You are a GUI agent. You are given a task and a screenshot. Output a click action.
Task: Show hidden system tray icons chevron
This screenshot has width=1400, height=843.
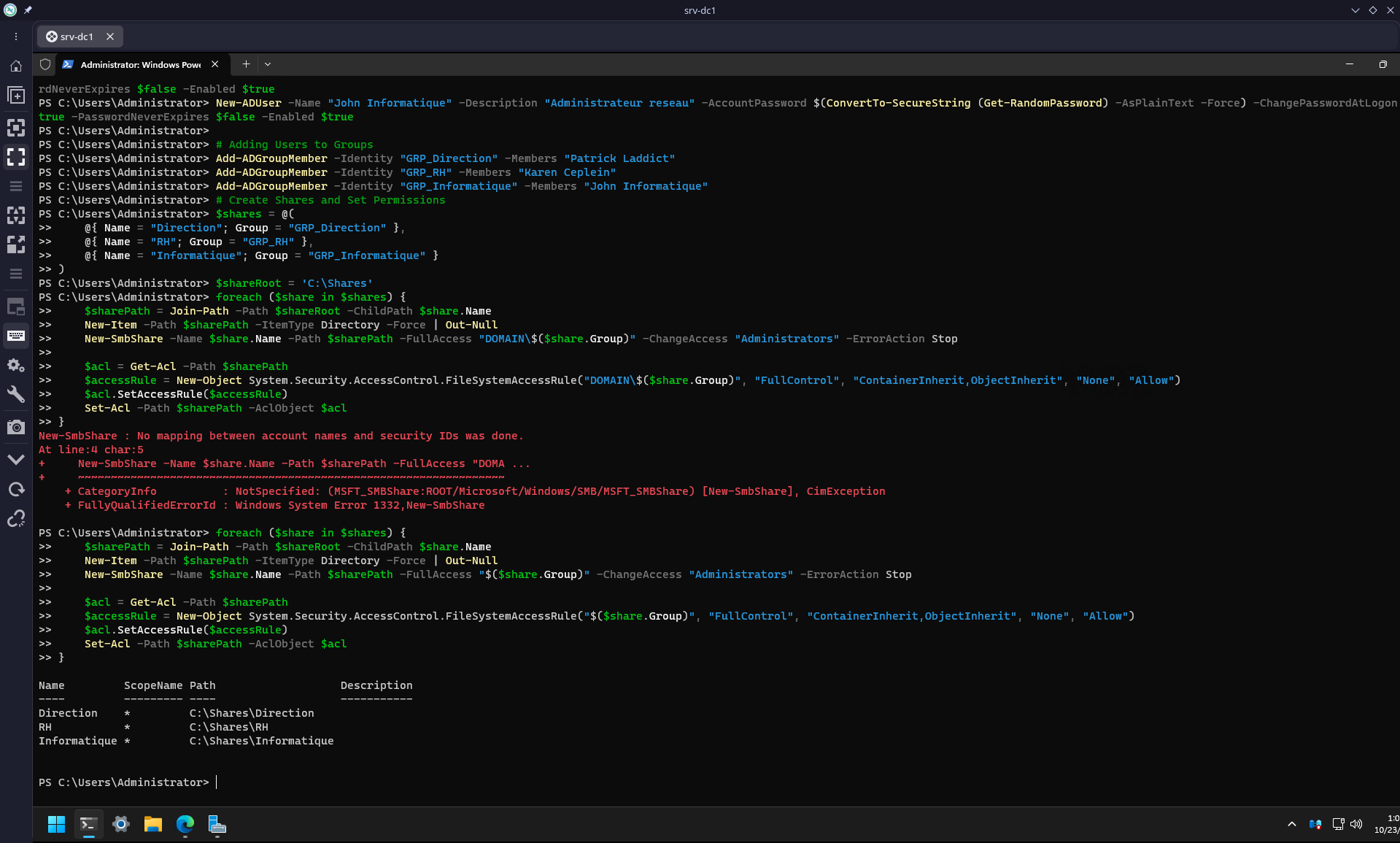1291,824
